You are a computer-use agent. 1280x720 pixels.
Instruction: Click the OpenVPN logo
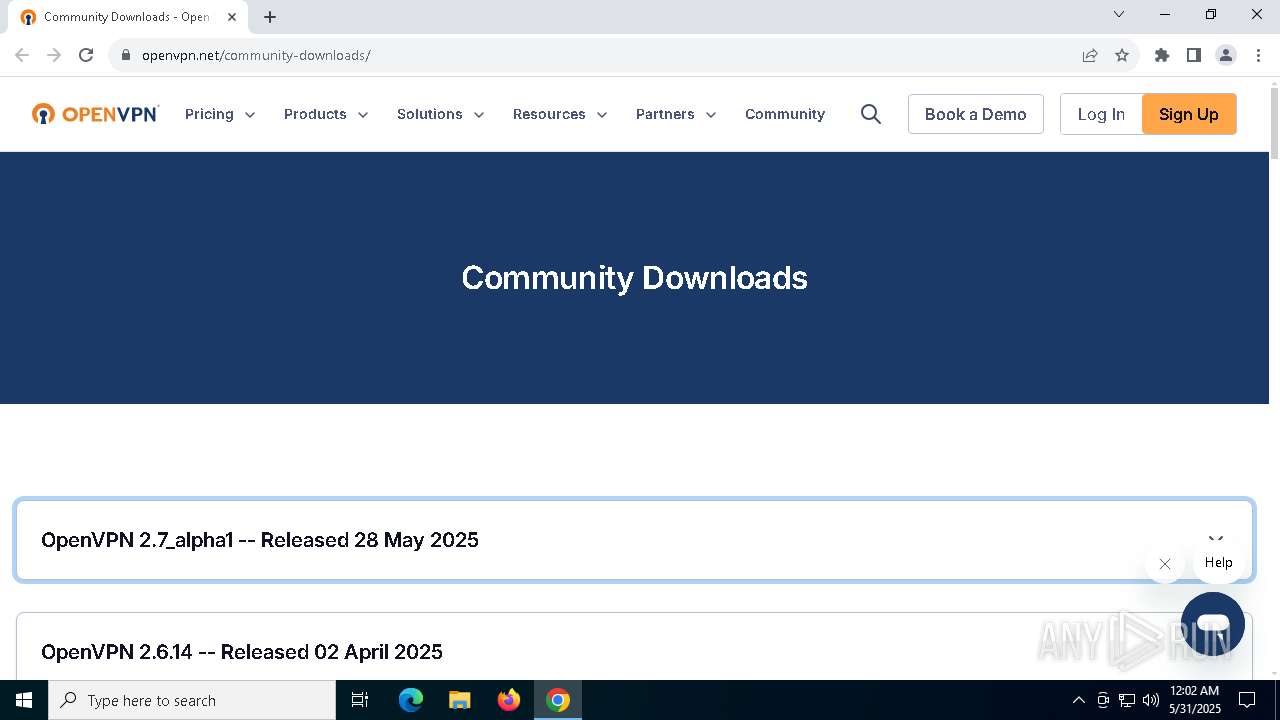95,114
